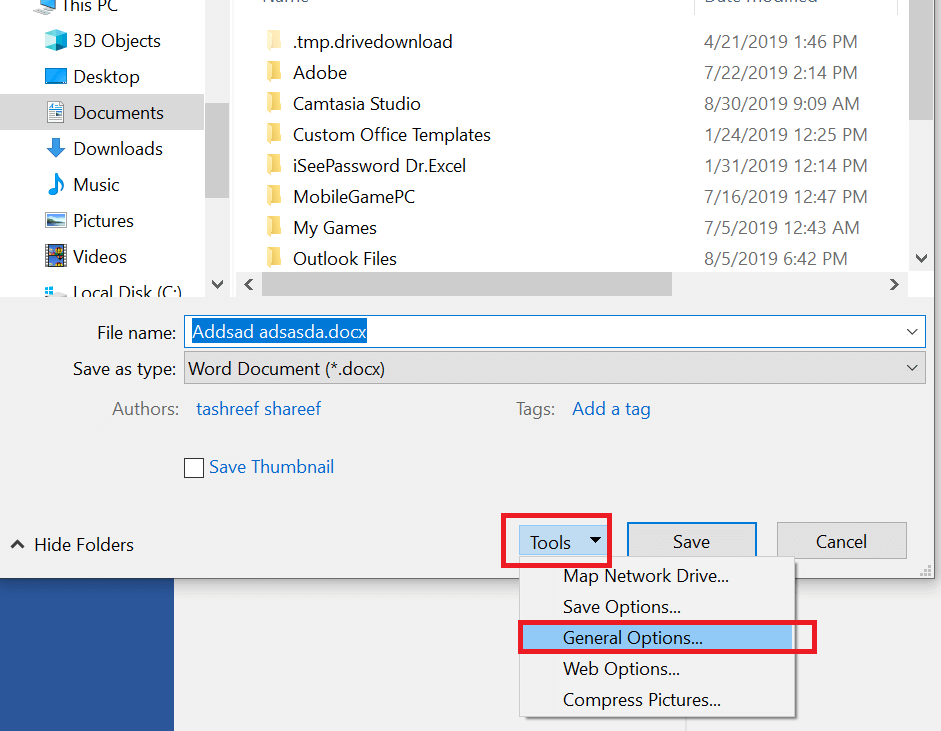
Task: Click the horizontal scrollbar right arrow
Action: click(x=894, y=284)
